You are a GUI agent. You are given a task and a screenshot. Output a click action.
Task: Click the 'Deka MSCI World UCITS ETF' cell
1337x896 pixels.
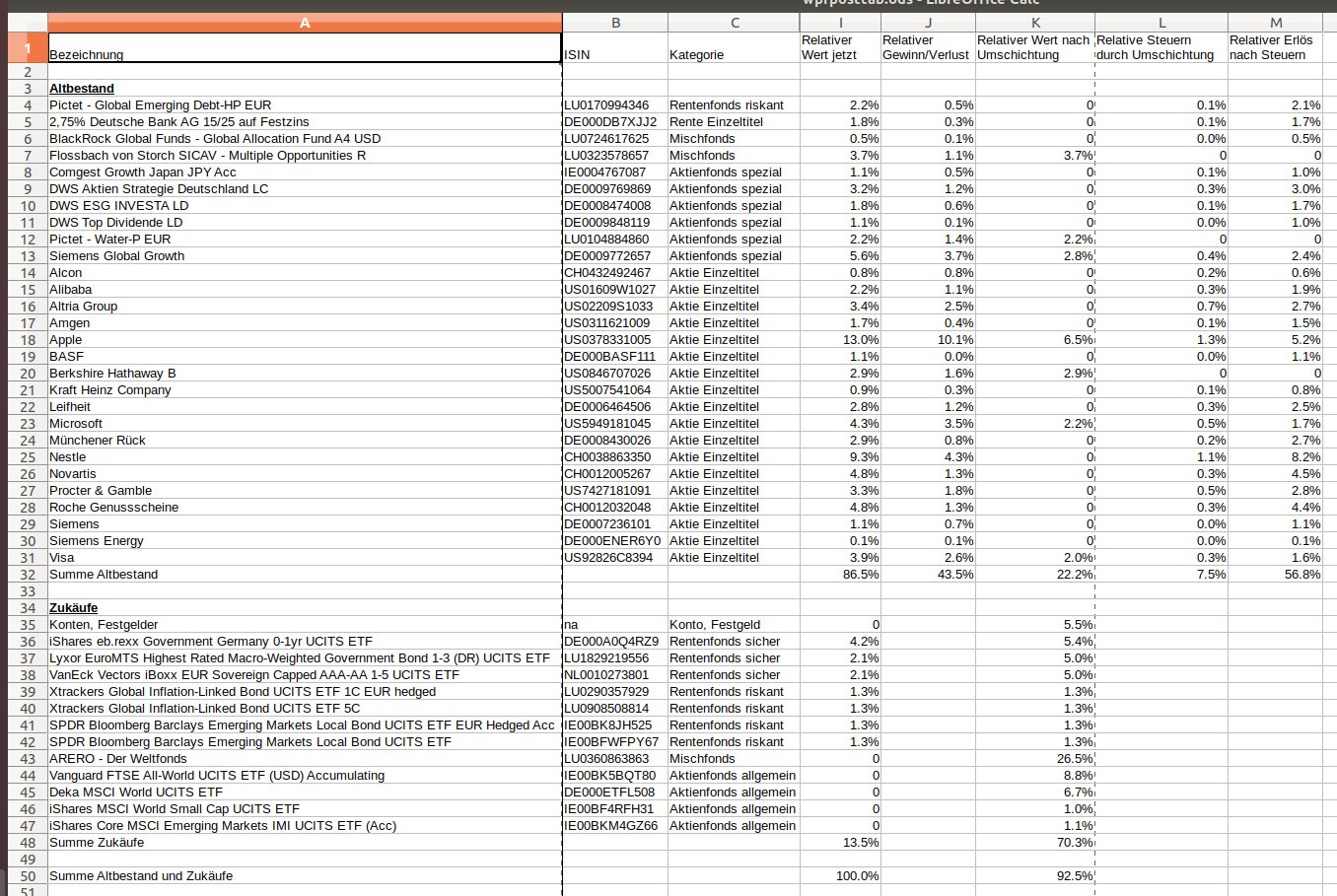coord(305,793)
